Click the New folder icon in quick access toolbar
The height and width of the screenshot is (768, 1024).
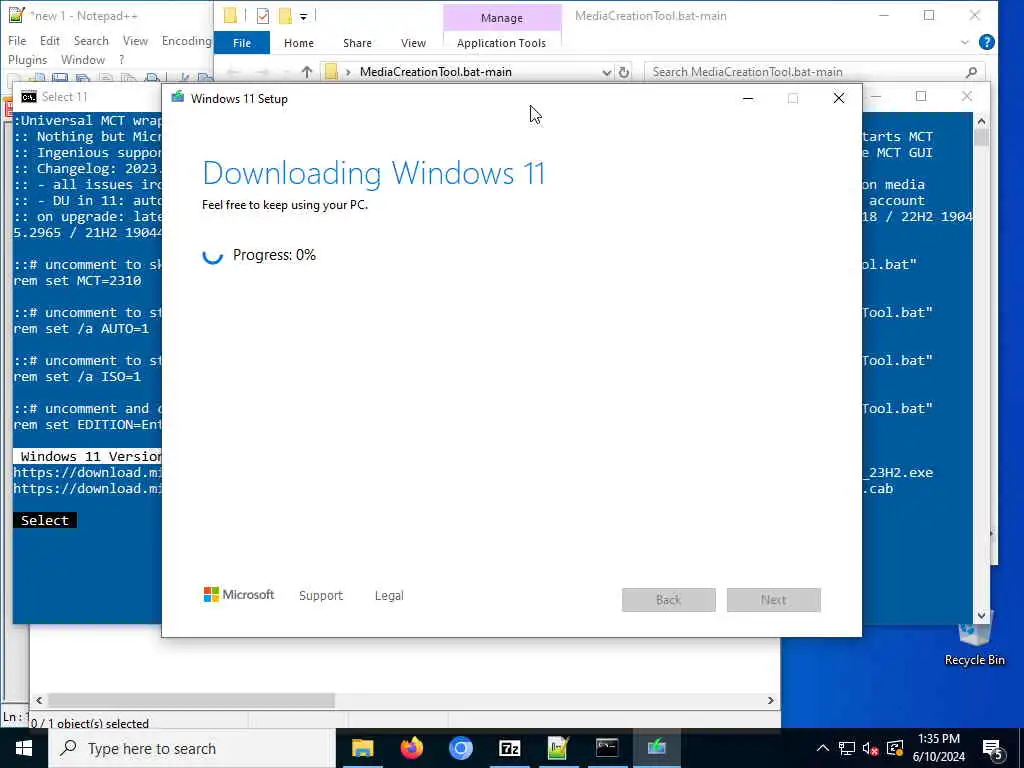[285, 16]
